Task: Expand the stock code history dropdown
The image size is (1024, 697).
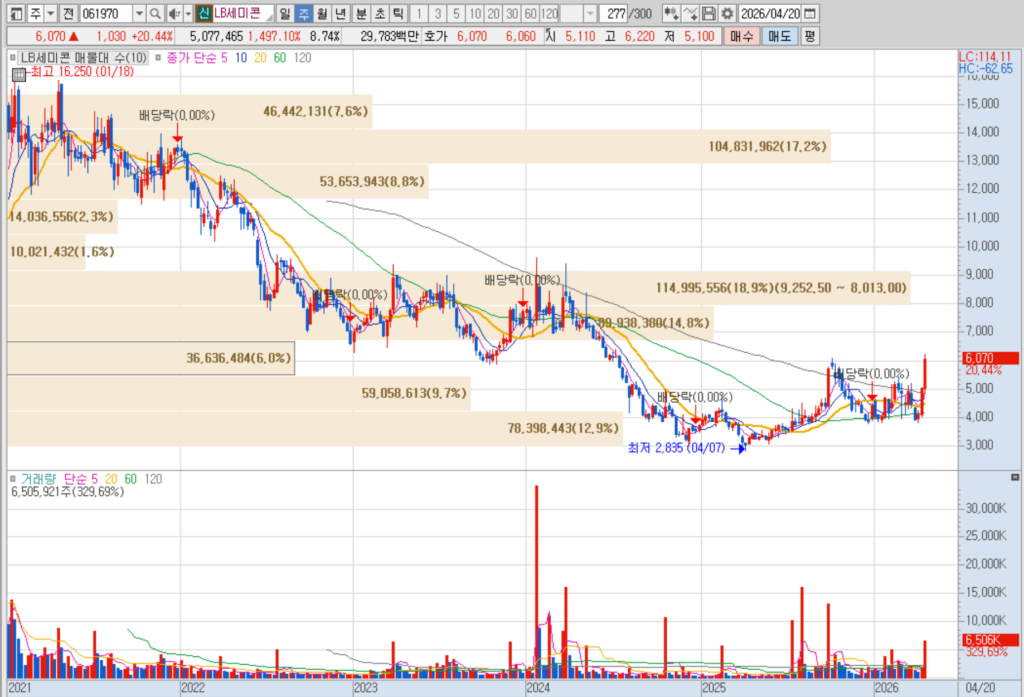Action: pos(139,13)
